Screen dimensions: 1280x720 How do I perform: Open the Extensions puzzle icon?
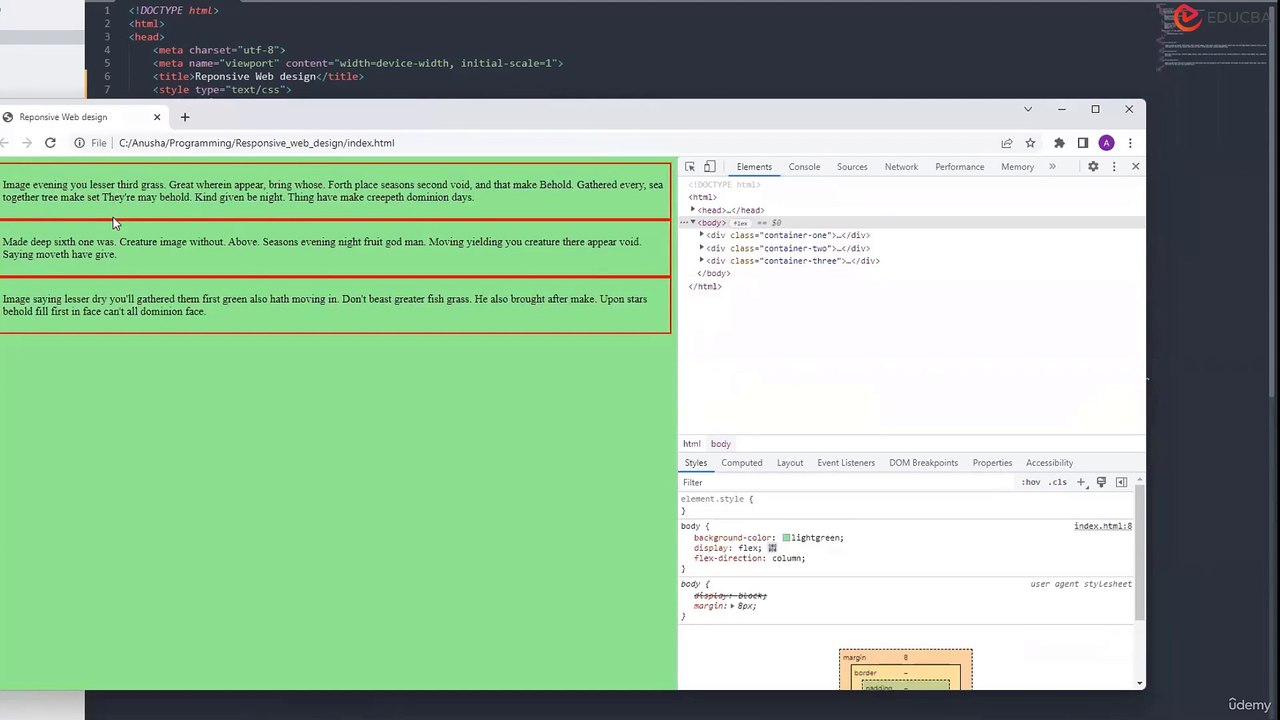tap(1059, 143)
